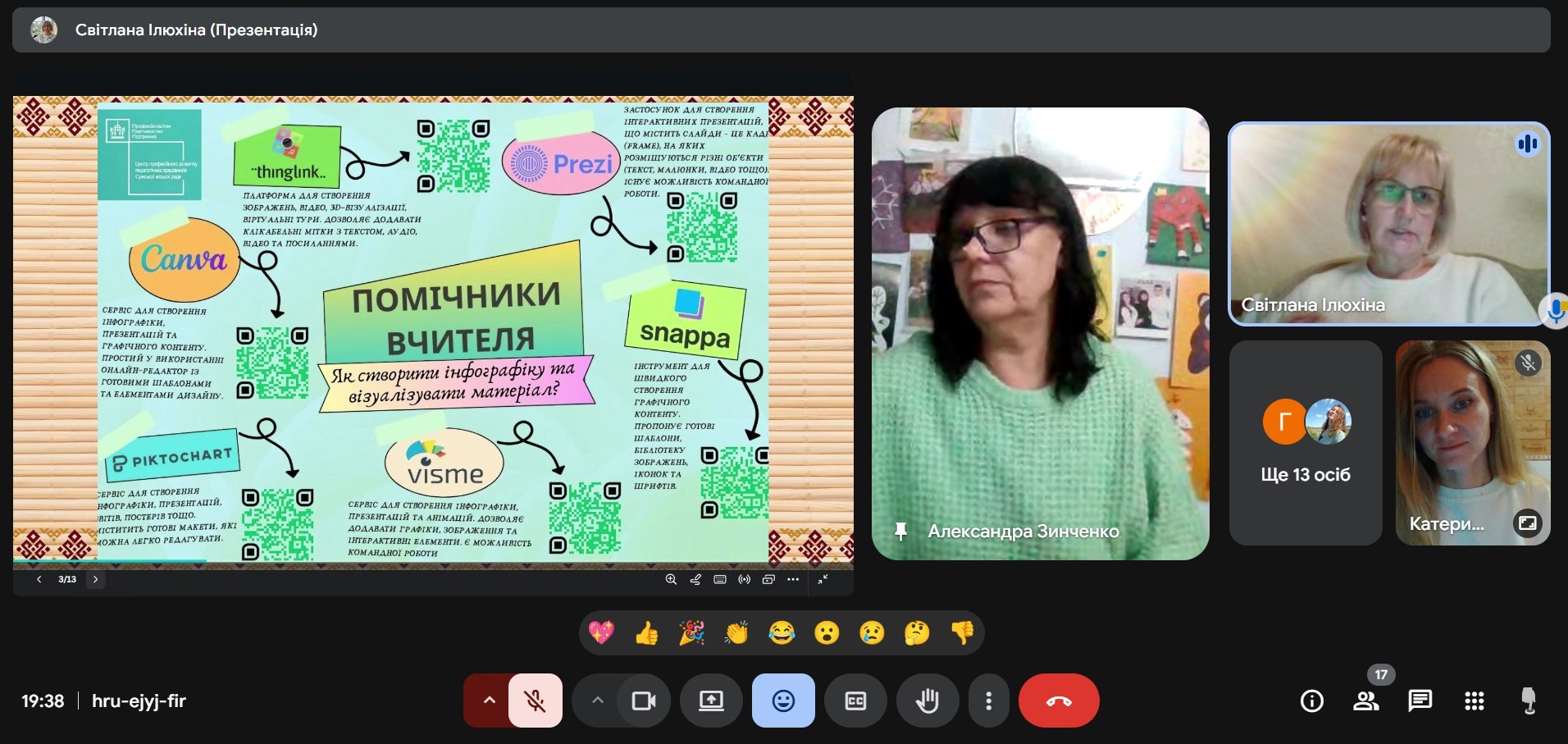Screen dimensions: 1568x744
Task: Zoom into the presentation with magnifier icon
Action: tap(671, 579)
